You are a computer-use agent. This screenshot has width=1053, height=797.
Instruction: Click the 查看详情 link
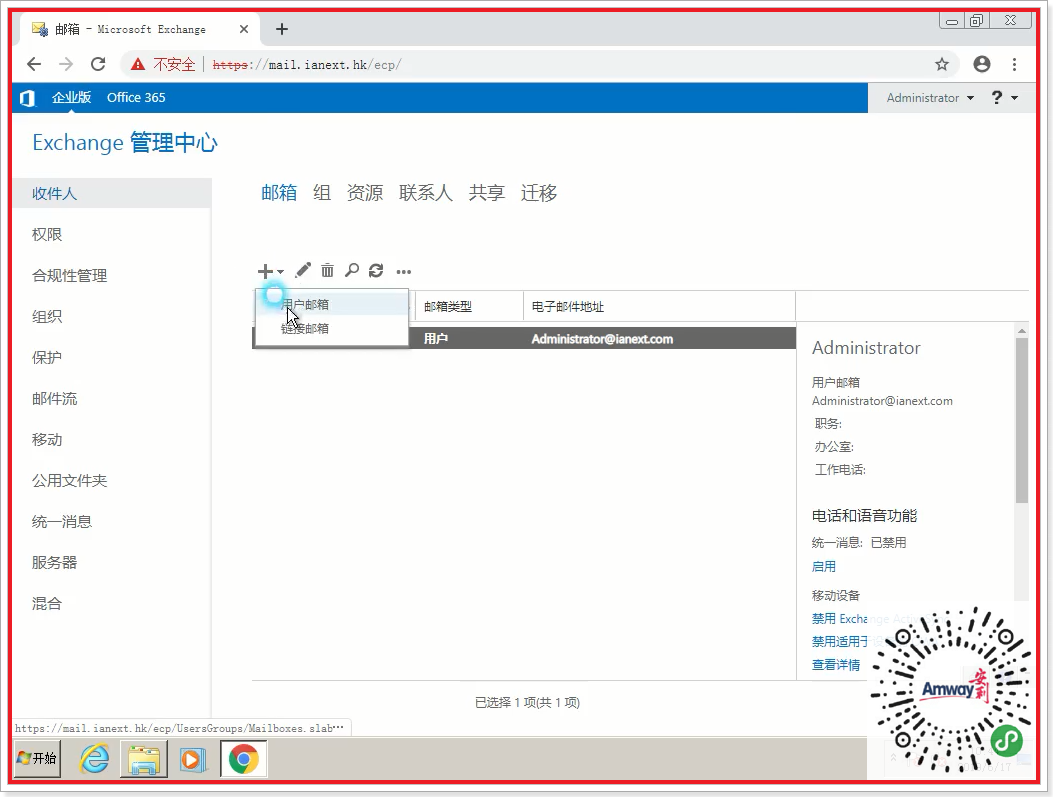click(835, 665)
